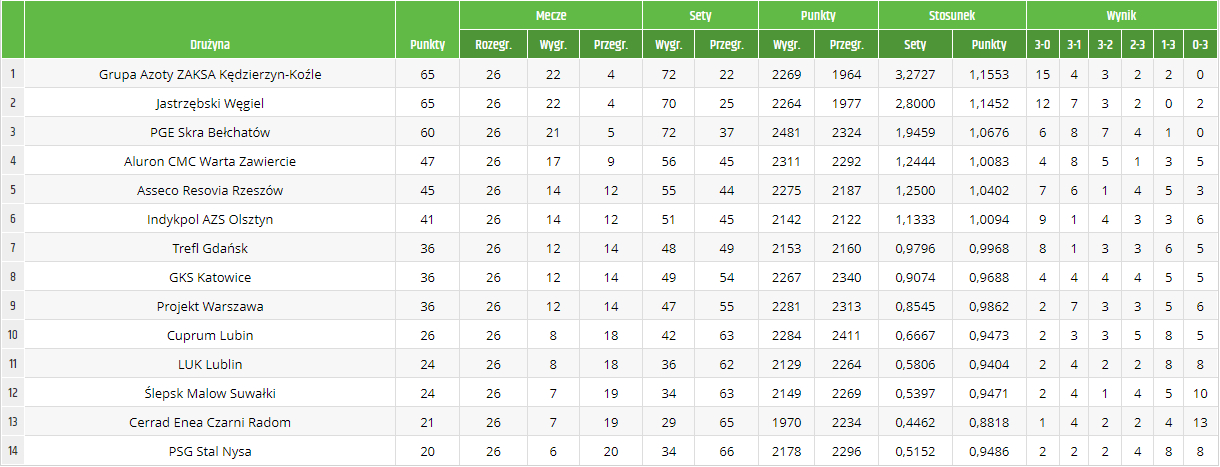1220x467 pixels.
Task: Select Trefl Gdańsk in standings
Action: (210, 248)
